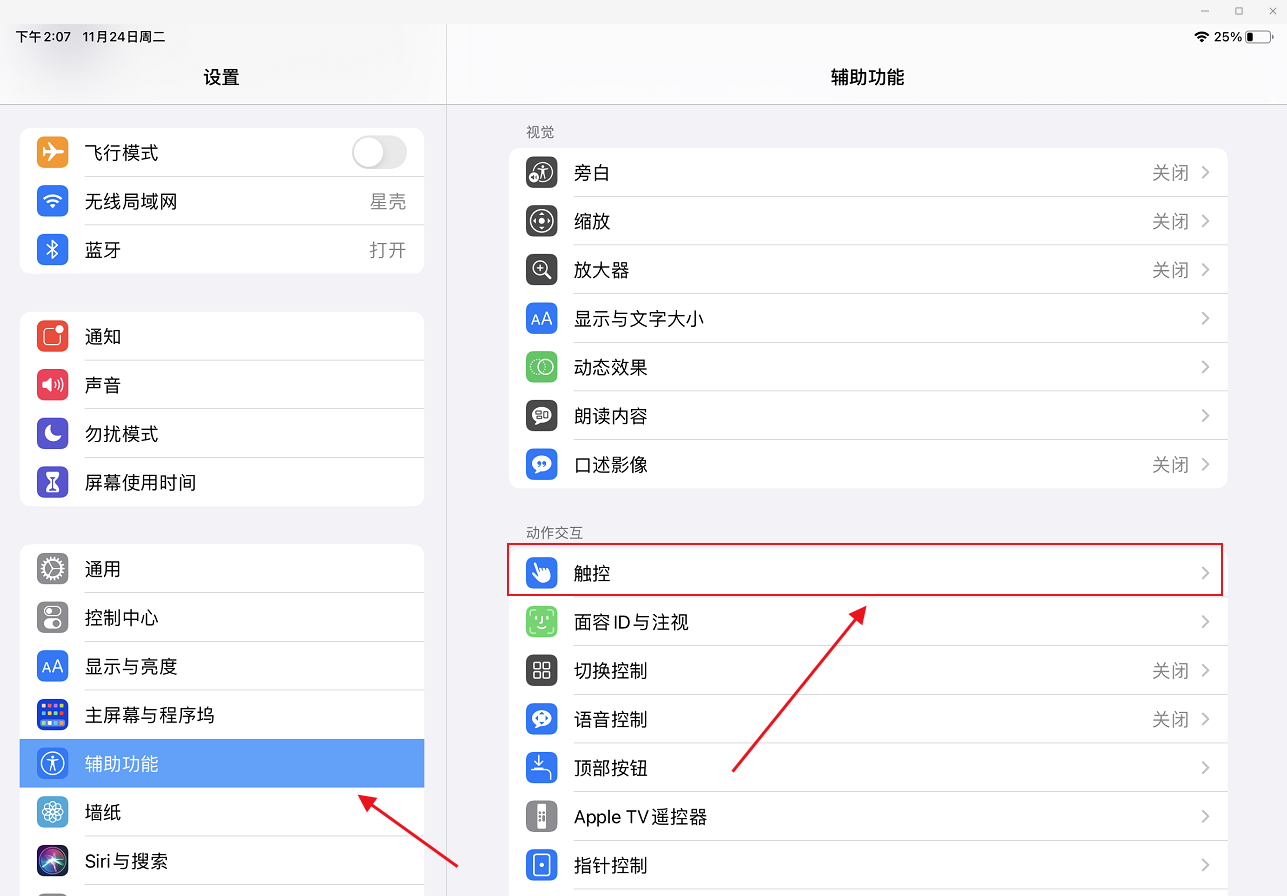Open 显示与文字大小 via its AA icon
This screenshot has width=1287, height=896.
point(541,318)
